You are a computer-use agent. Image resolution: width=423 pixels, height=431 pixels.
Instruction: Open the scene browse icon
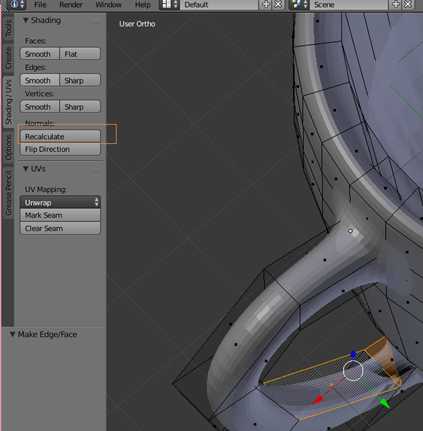pyautogui.click(x=299, y=4)
